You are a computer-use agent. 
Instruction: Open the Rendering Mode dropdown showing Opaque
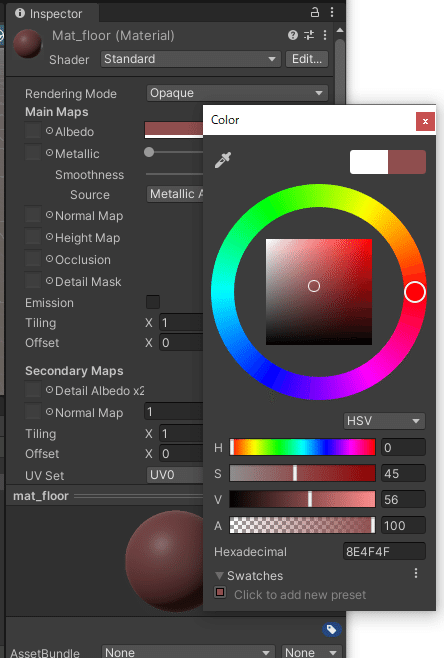click(237, 93)
